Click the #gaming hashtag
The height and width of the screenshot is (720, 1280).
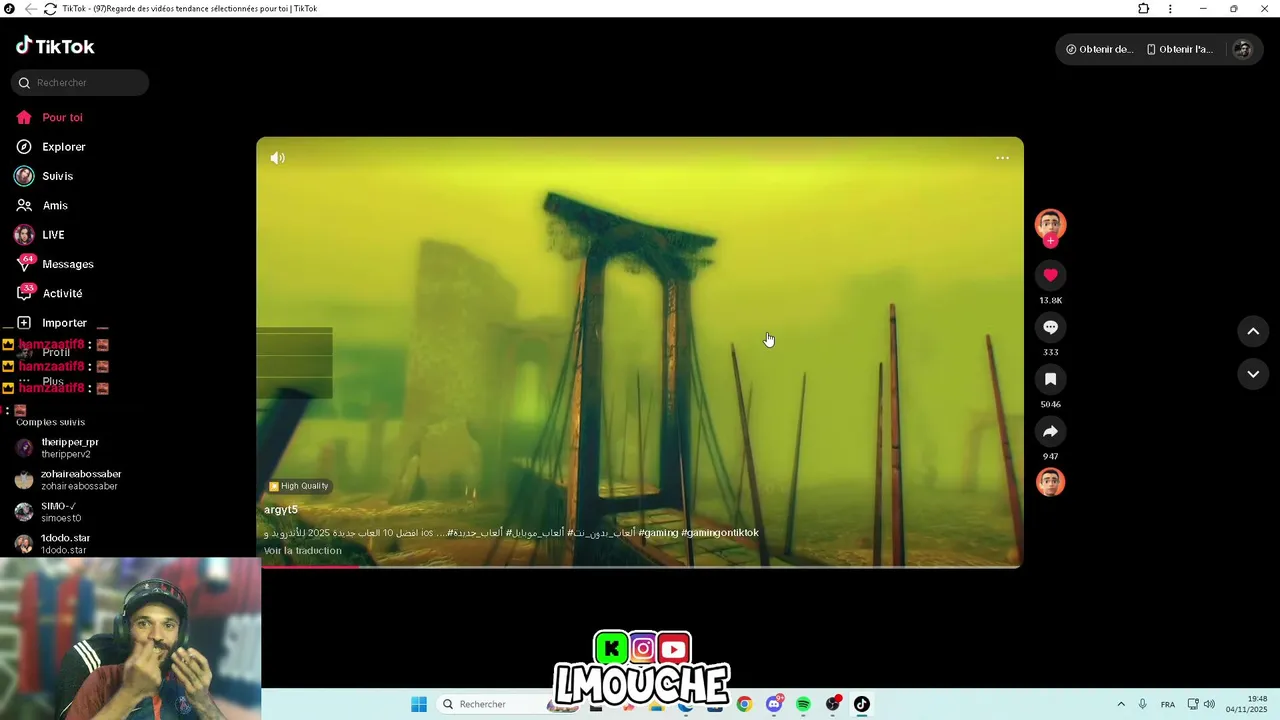[658, 533]
